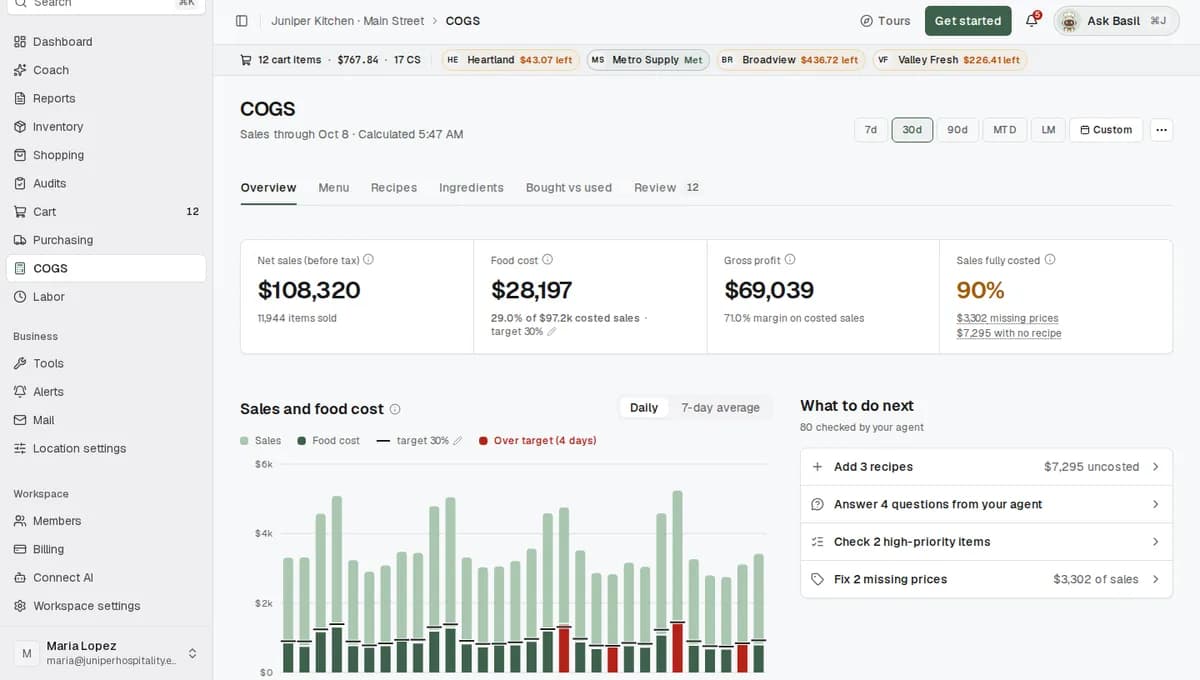Screen dimensions: 1200x680
Task: Click info icon next to Gross profit
Action: click(790, 260)
